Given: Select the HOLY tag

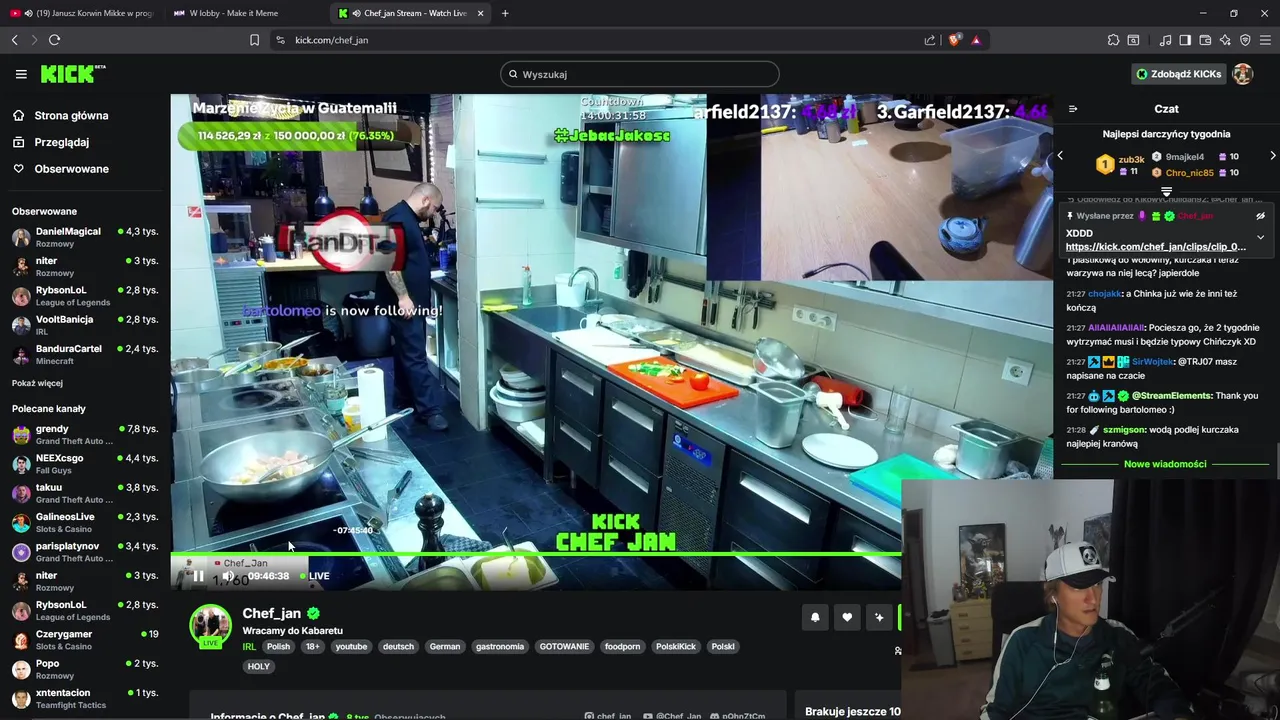Looking at the screenshot, I should coord(259,666).
